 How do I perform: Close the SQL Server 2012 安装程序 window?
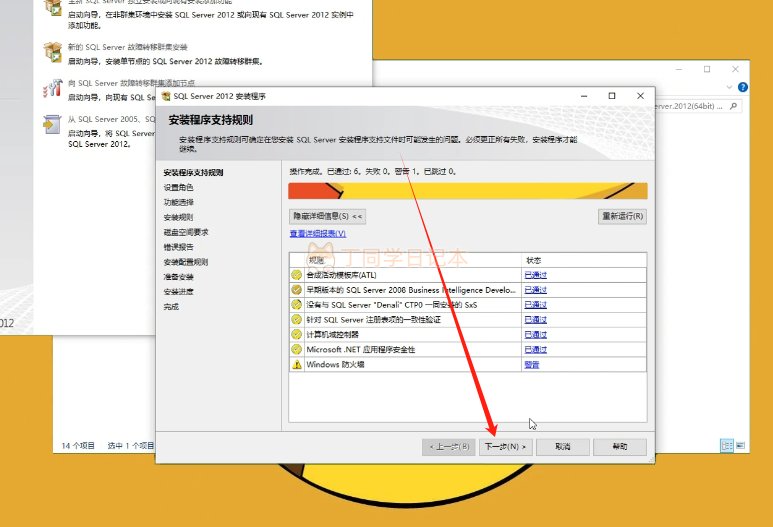pos(640,96)
